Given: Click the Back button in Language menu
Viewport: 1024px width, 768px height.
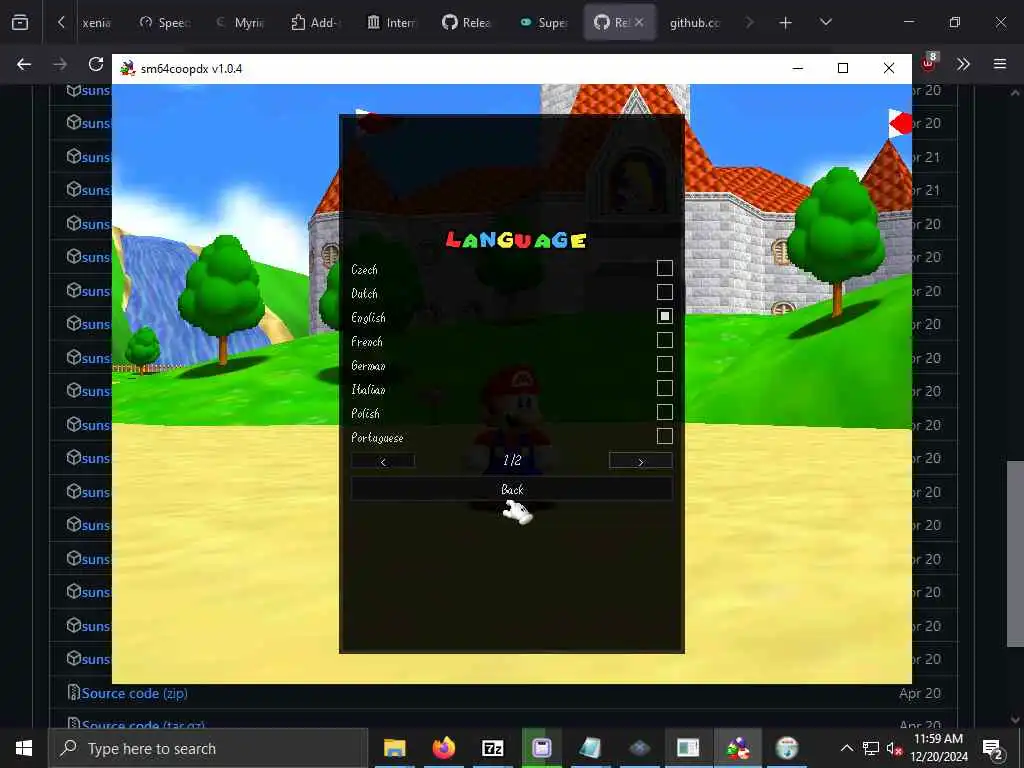Looking at the screenshot, I should pyautogui.click(x=512, y=489).
